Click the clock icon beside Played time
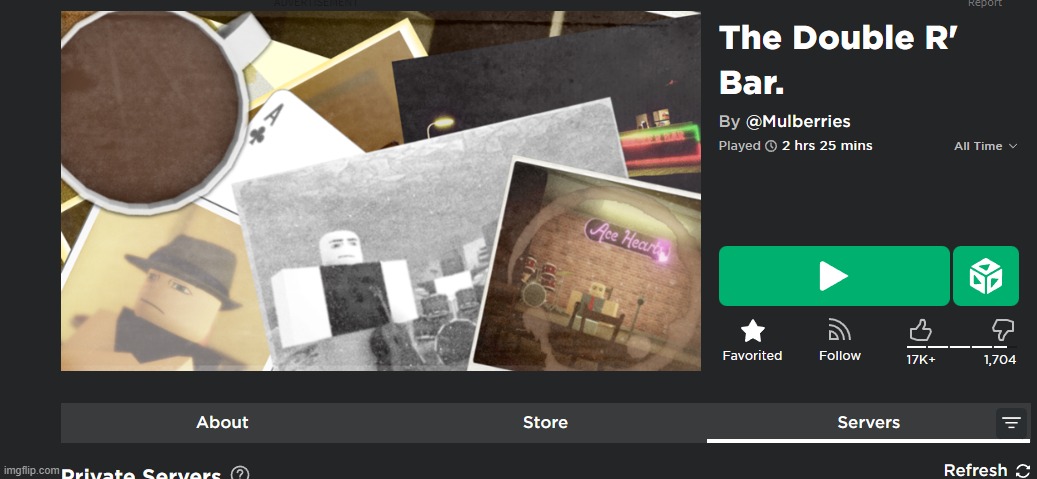1037x479 pixels. (x=770, y=146)
